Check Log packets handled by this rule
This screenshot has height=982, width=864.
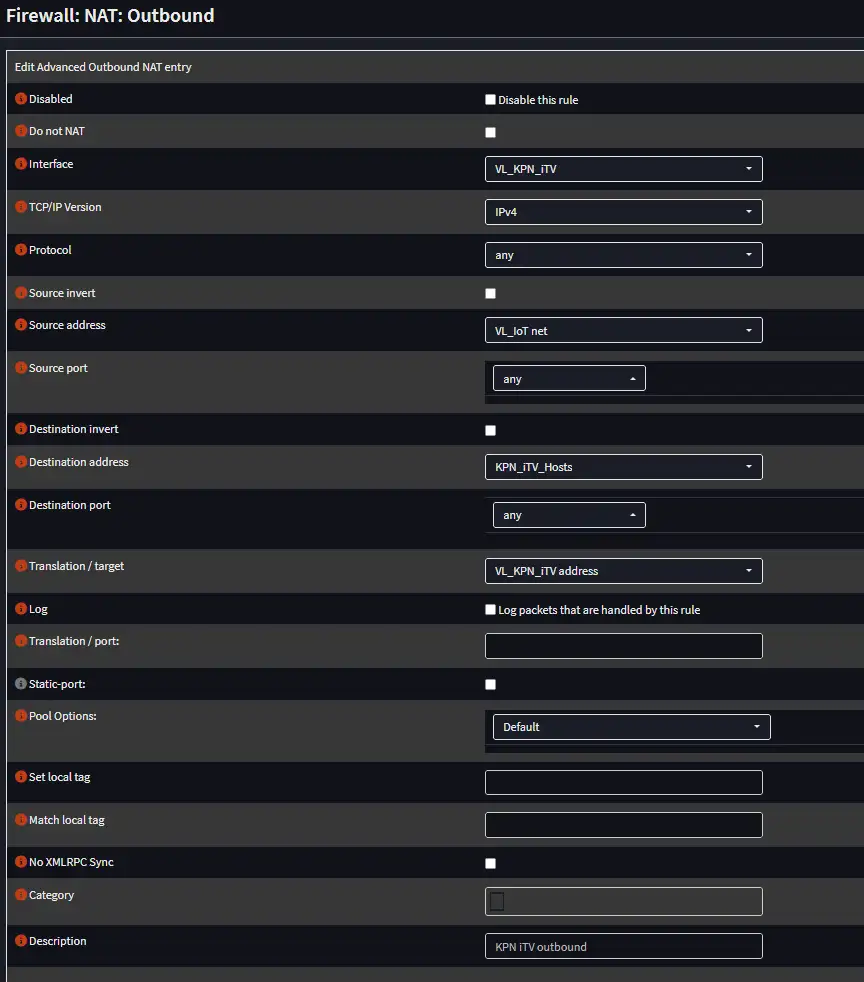(x=490, y=609)
